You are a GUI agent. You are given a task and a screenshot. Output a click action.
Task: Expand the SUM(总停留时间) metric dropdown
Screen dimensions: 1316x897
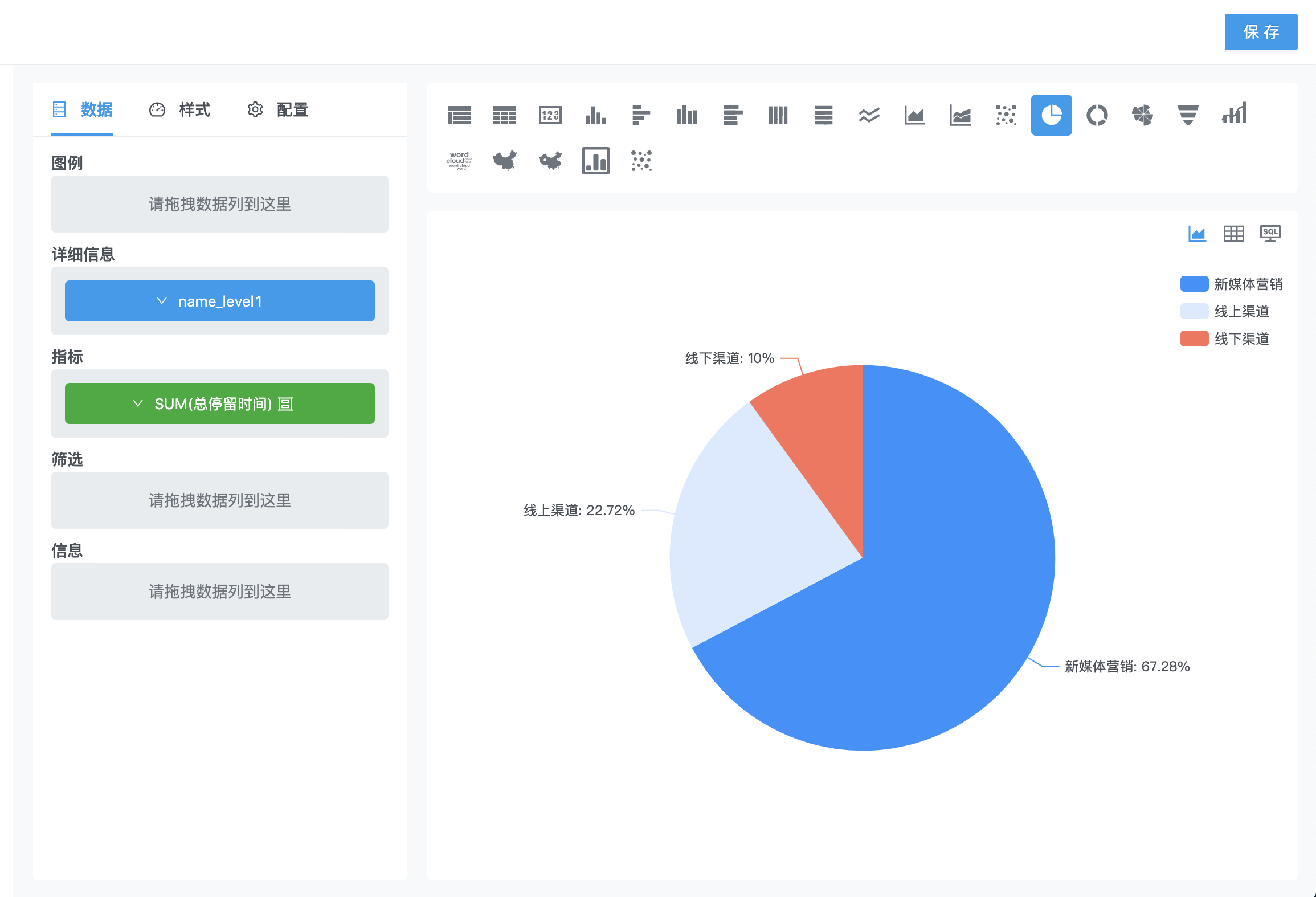click(x=138, y=403)
